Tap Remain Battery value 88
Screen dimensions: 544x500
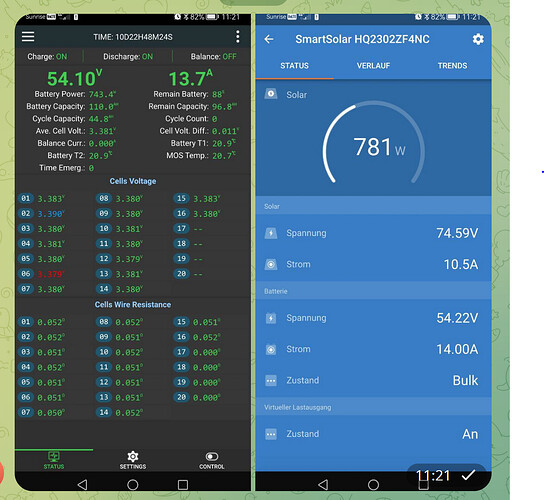pos(218,94)
